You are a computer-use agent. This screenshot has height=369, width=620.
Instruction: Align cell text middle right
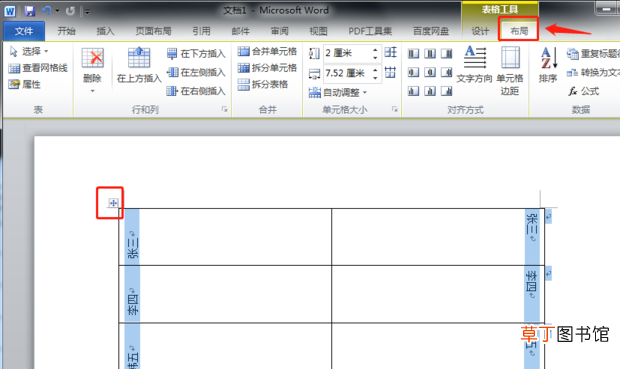pos(446,72)
